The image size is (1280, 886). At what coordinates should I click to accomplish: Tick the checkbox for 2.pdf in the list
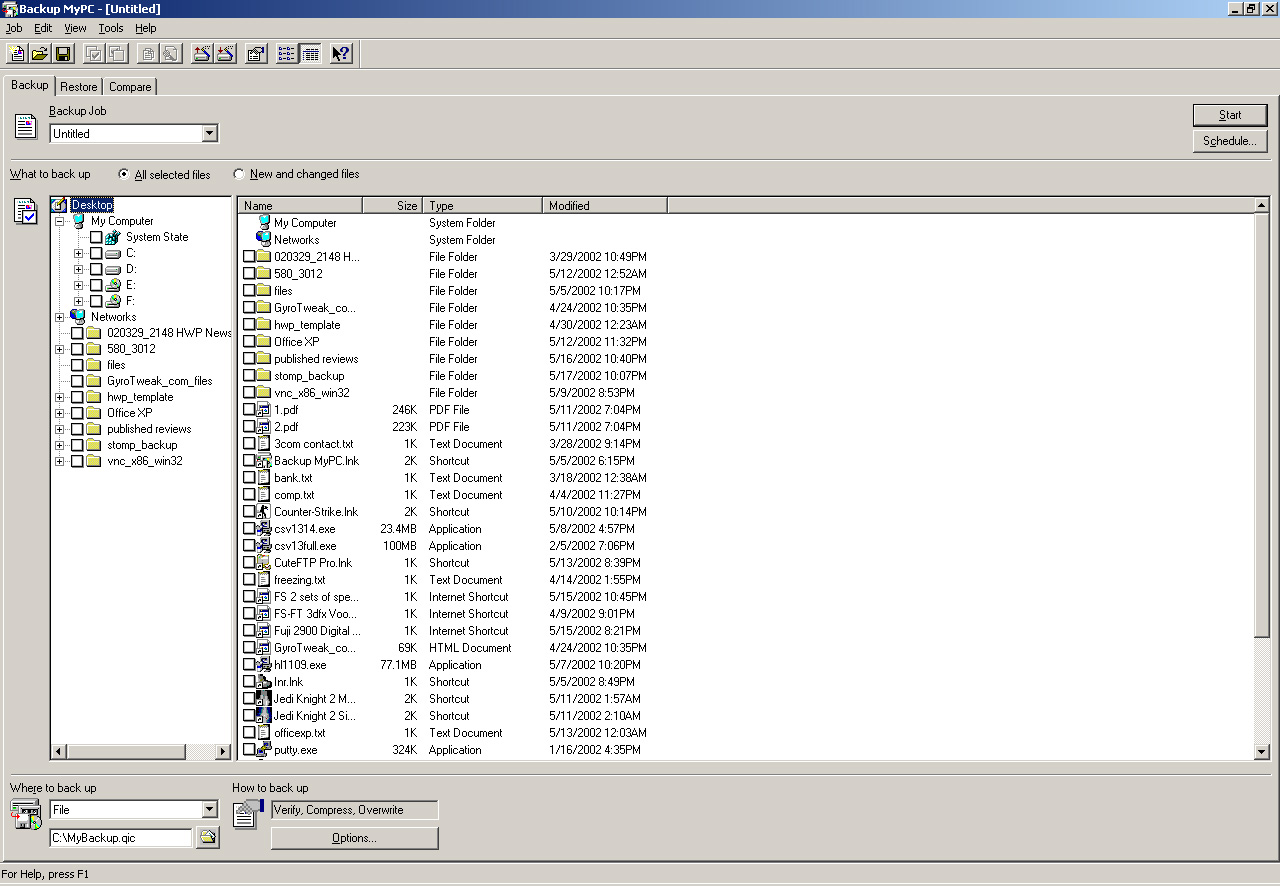(249, 427)
